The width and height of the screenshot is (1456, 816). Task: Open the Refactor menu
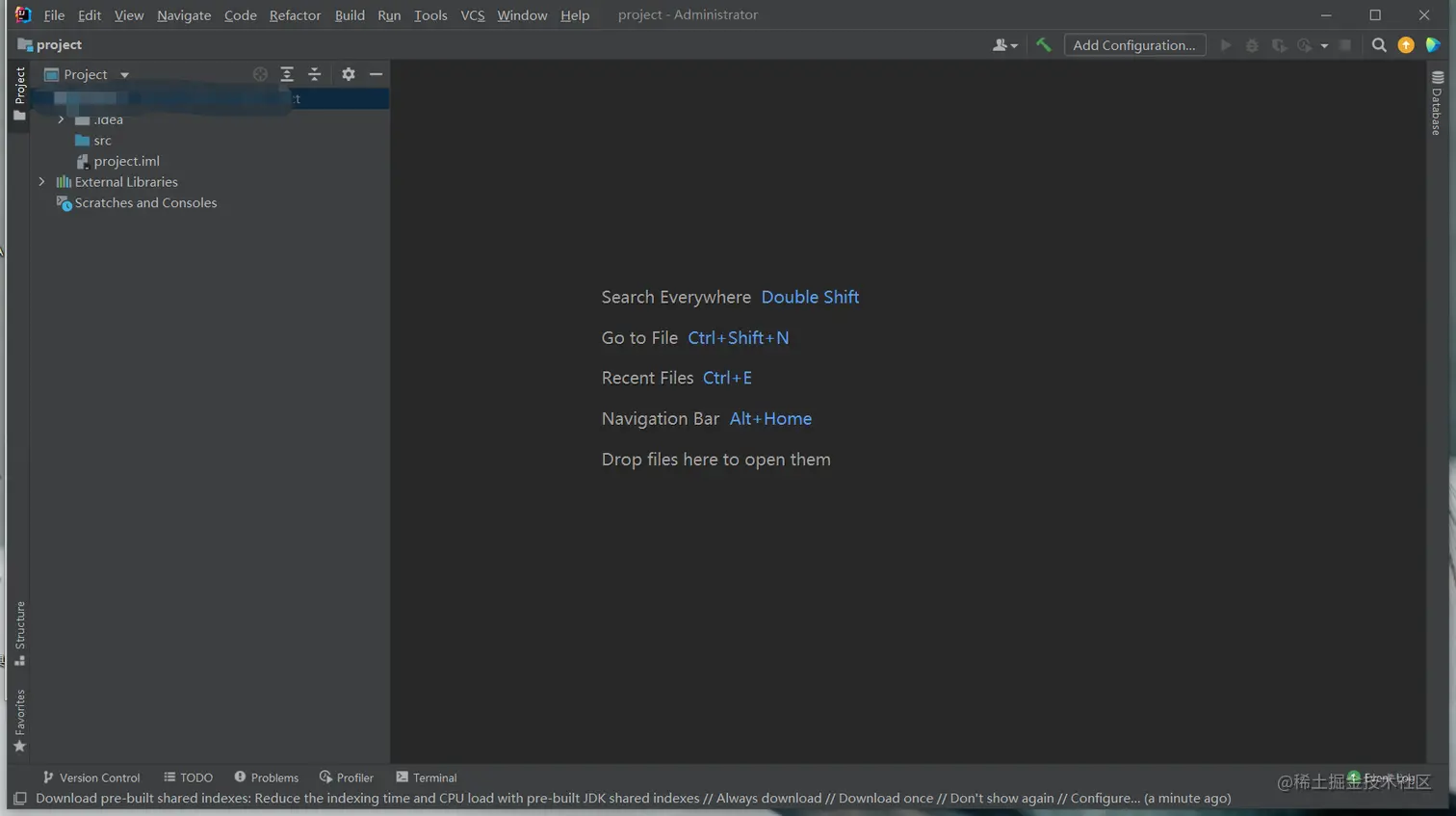click(295, 15)
